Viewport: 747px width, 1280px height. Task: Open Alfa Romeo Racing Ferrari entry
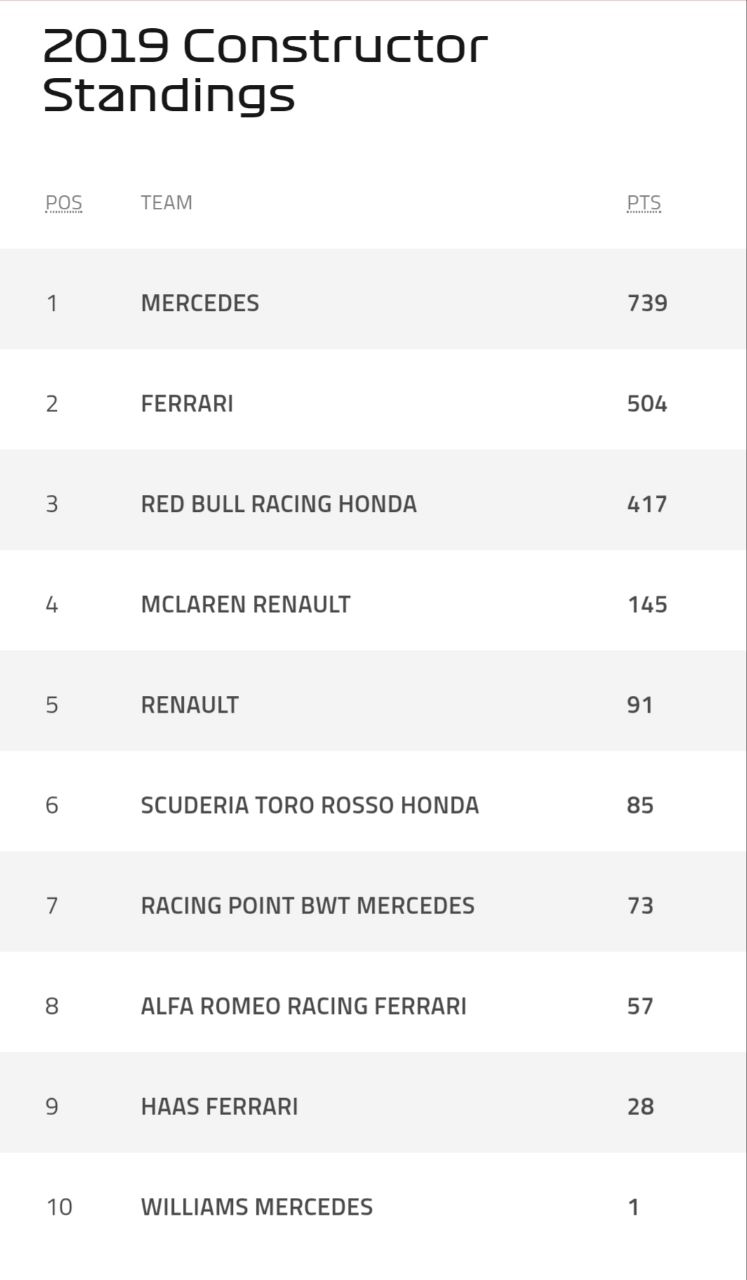click(x=303, y=1006)
